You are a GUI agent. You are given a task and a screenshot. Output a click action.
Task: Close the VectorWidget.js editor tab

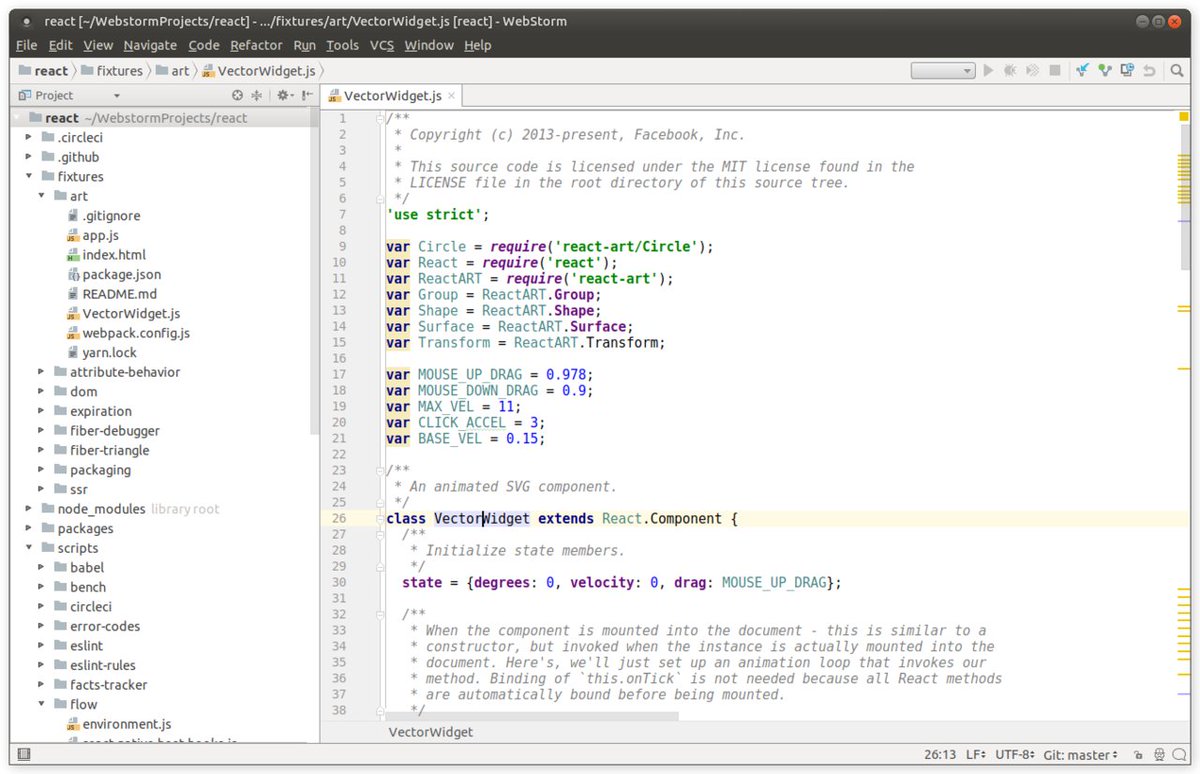tap(451, 96)
